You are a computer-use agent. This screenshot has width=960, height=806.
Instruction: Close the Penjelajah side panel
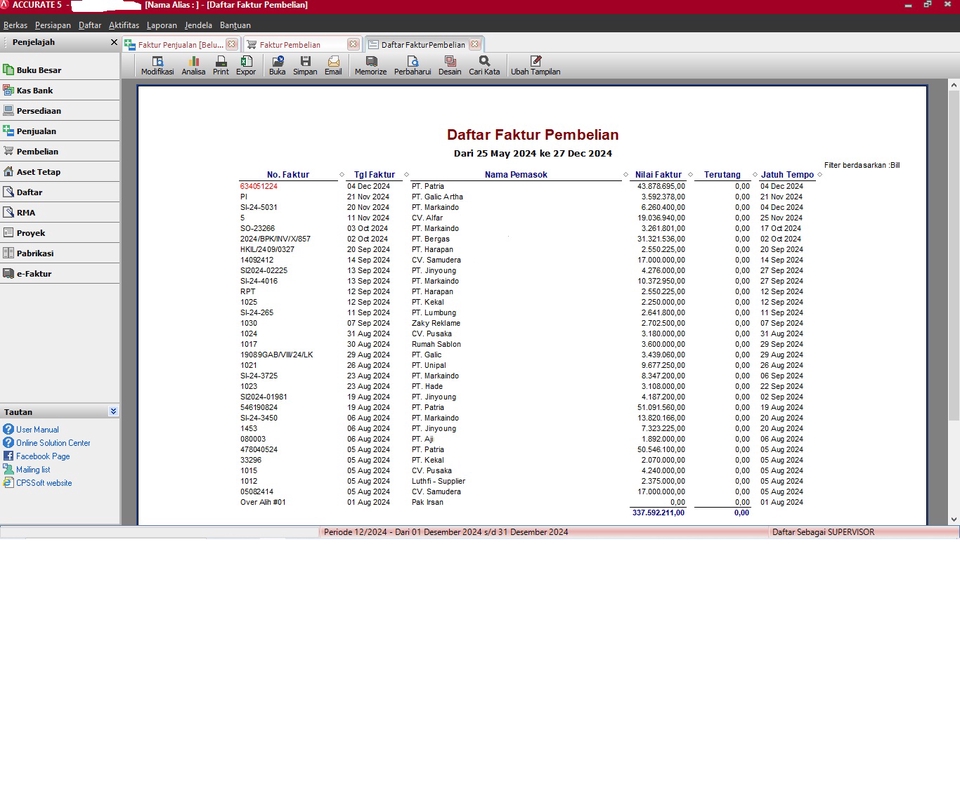click(x=111, y=42)
